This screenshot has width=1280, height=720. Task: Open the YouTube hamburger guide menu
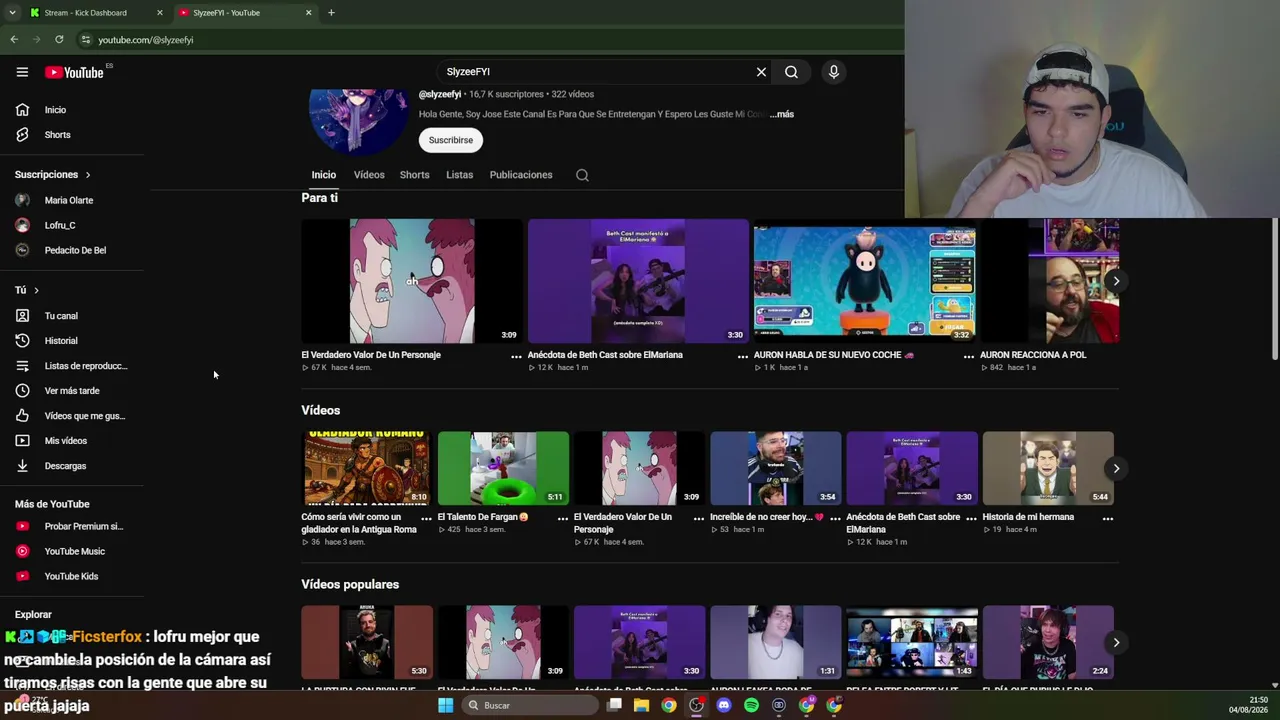(x=22, y=72)
